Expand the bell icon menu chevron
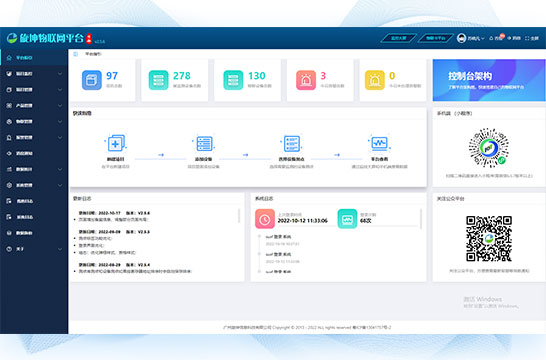 [60, 138]
